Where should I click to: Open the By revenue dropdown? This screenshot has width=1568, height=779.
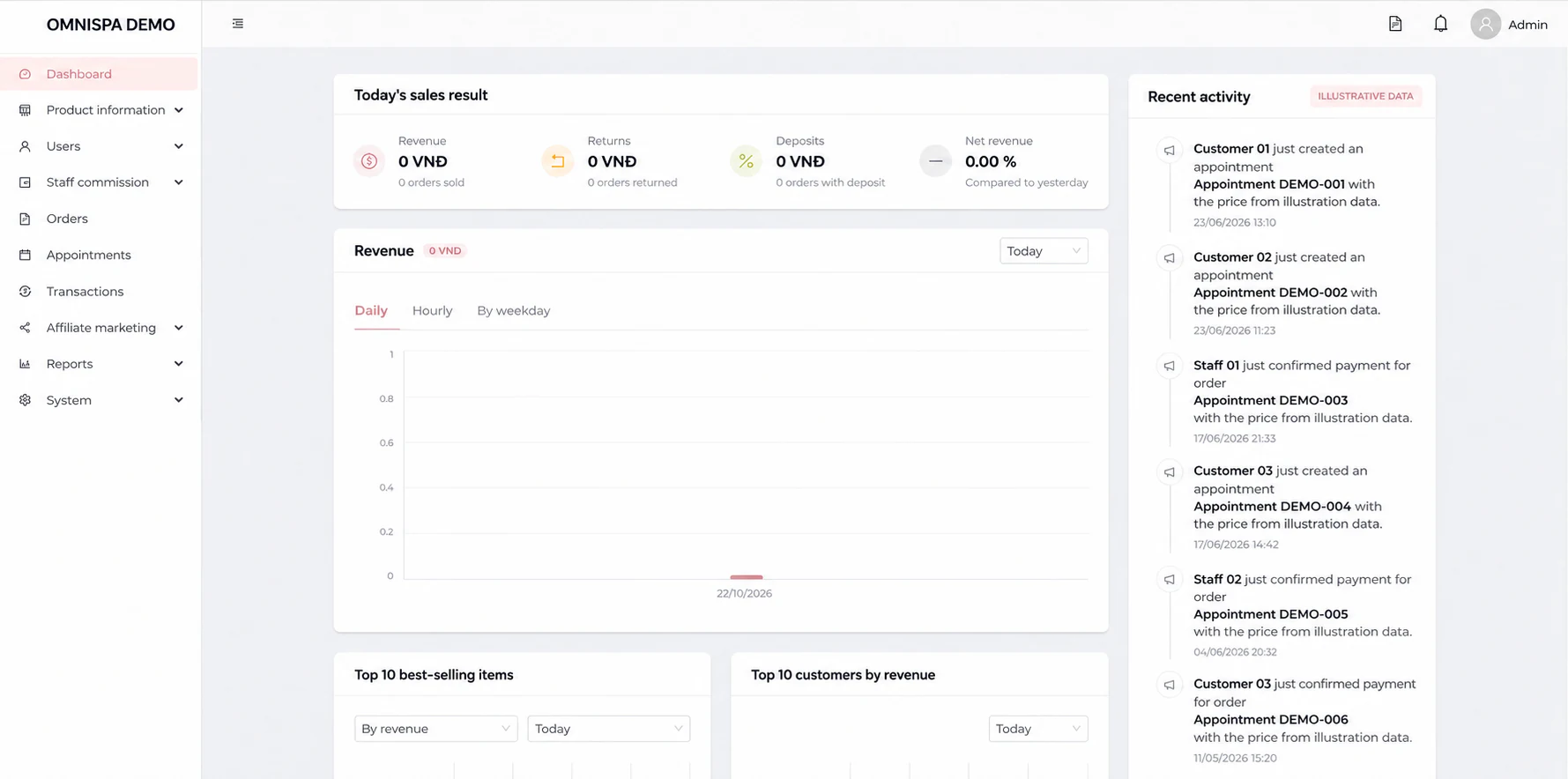pyautogui.click(x=435, y=729)
